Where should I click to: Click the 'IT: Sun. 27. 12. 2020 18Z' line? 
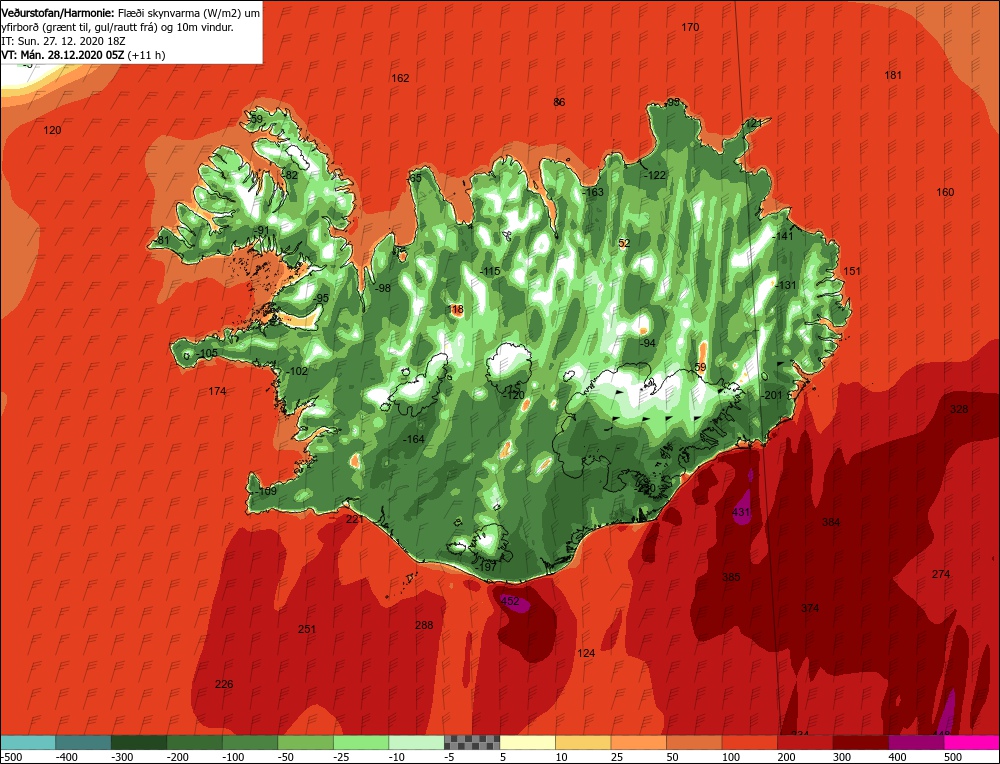point(63,41)
